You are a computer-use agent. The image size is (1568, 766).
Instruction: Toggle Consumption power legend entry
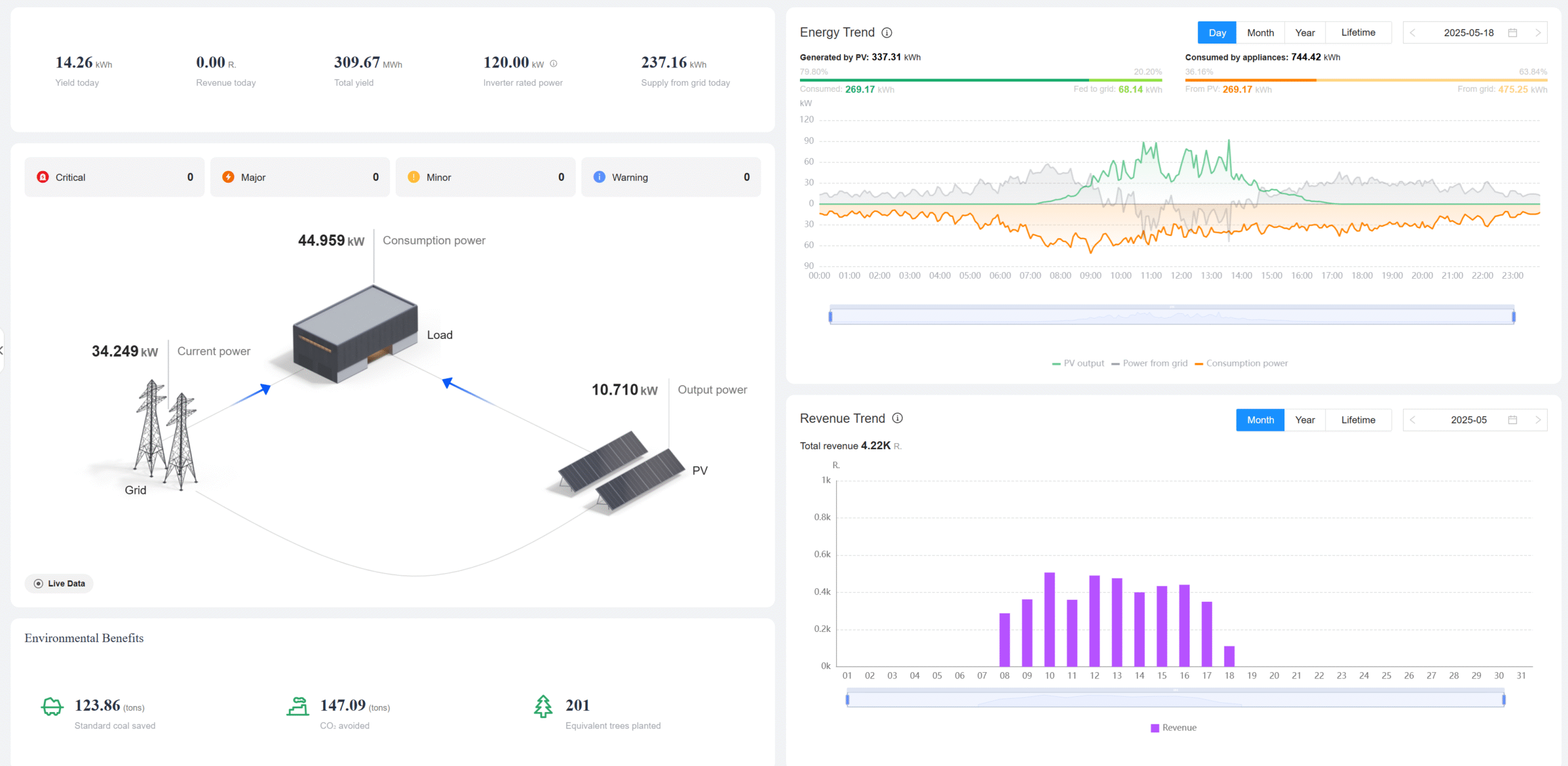point(1242,363)
